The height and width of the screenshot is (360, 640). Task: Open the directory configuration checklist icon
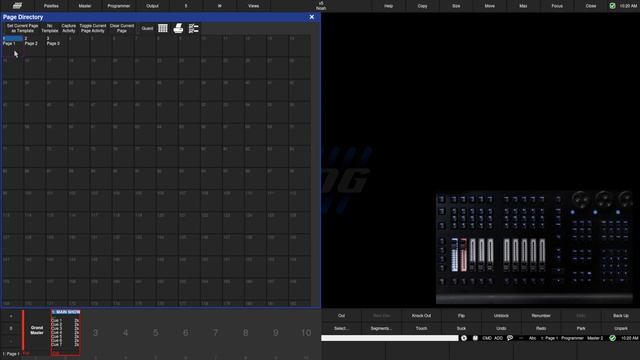point(194,28)
